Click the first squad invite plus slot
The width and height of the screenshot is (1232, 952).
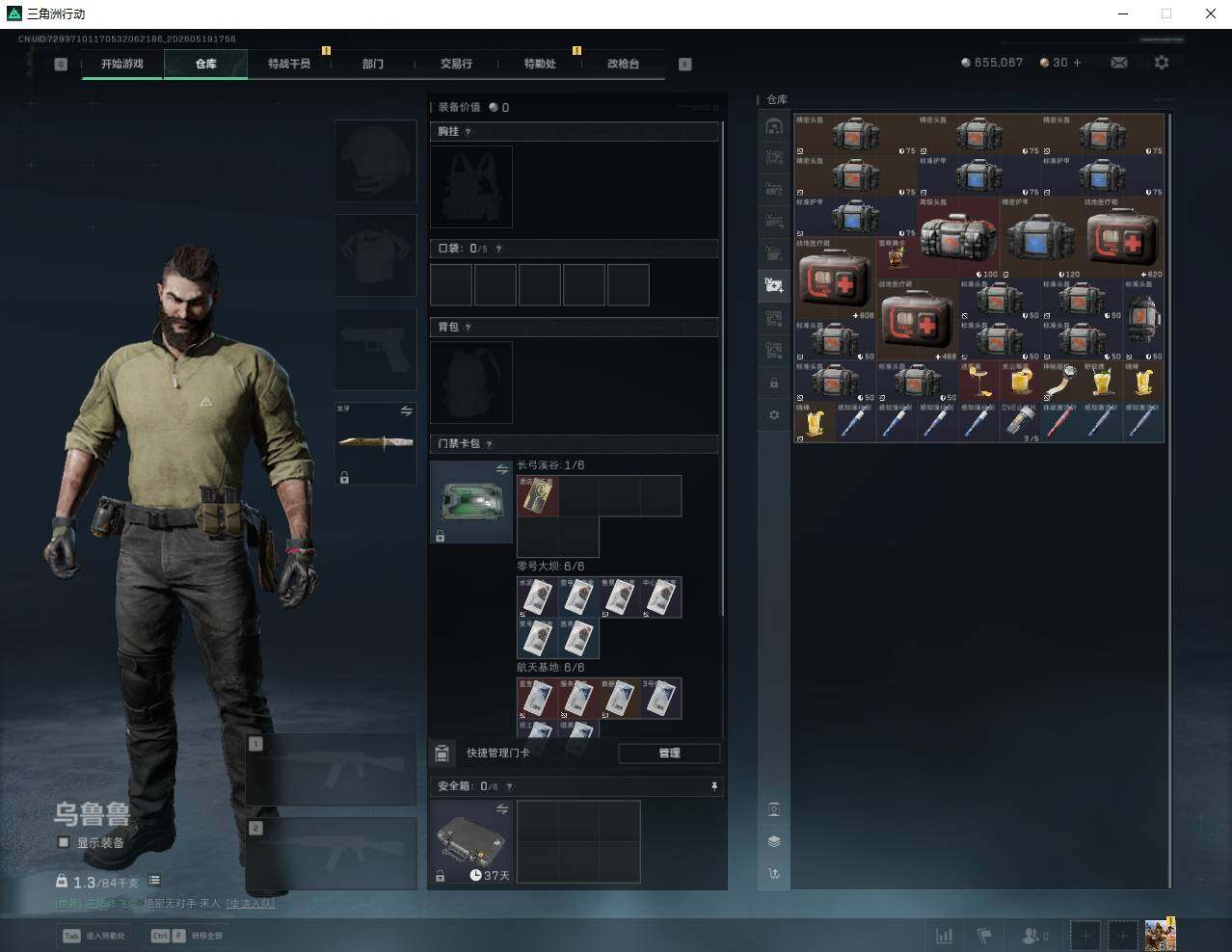click(x=1085, y=936)
